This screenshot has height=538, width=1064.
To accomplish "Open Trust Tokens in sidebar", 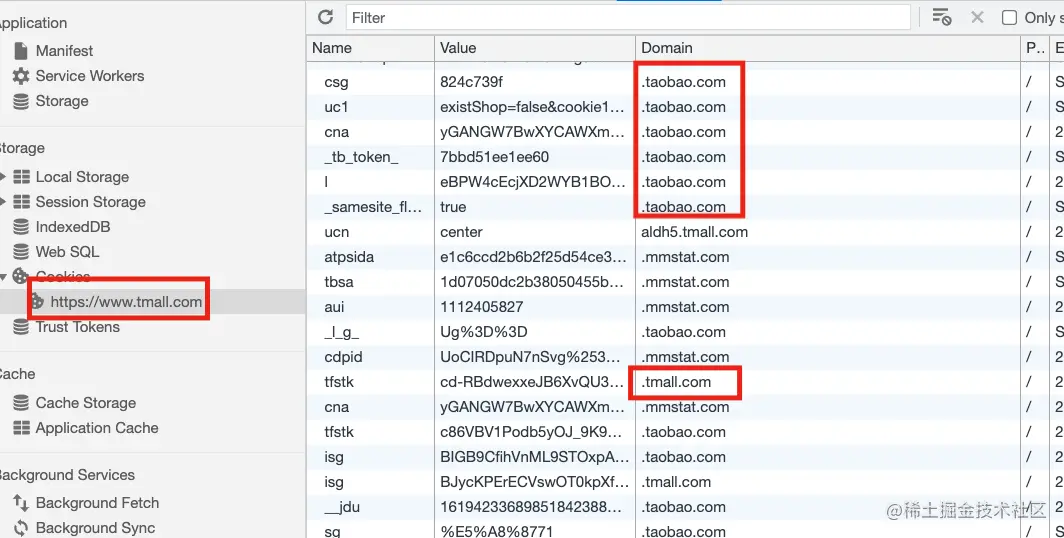I will pos(77,327).
